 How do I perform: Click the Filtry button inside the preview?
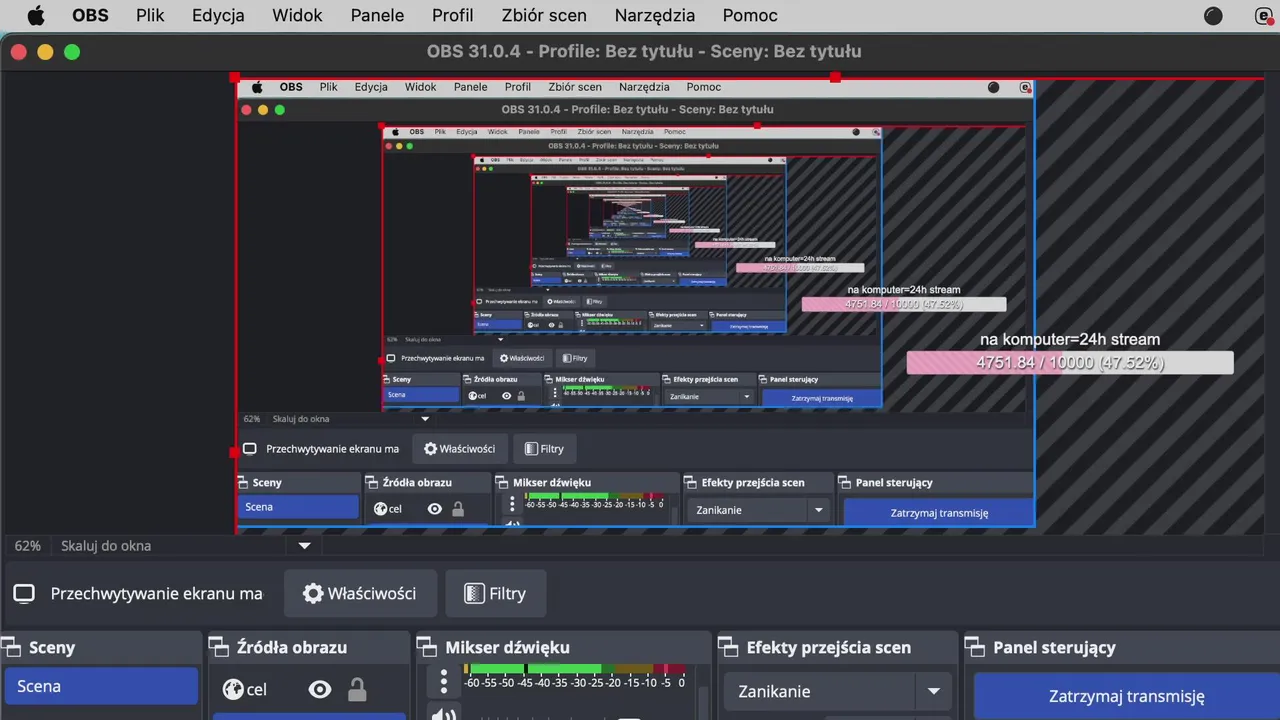coord(545,449)
